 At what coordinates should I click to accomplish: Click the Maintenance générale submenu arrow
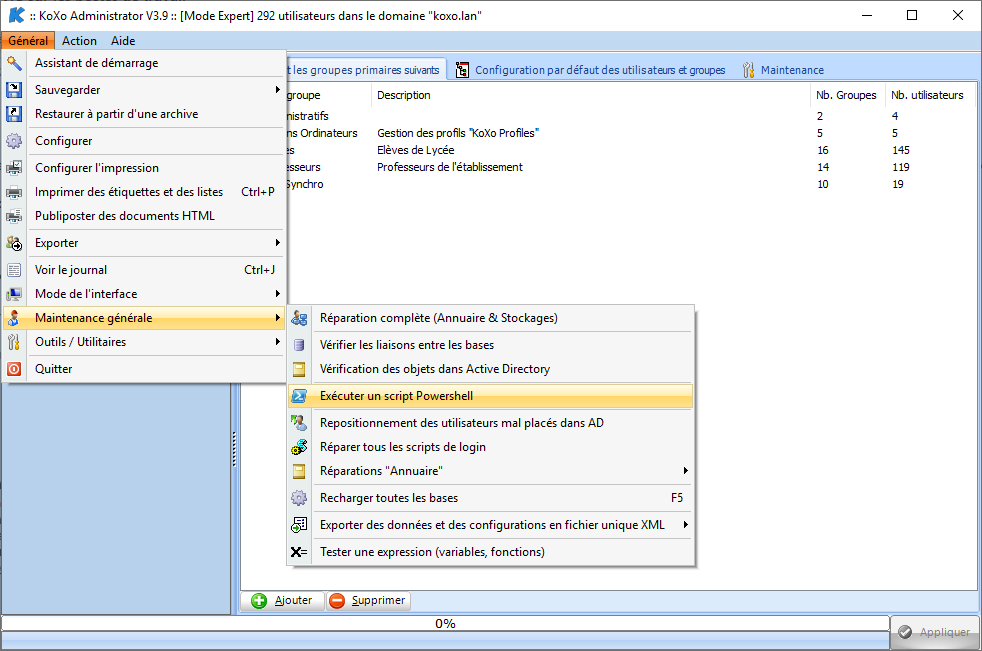point(277,318)
